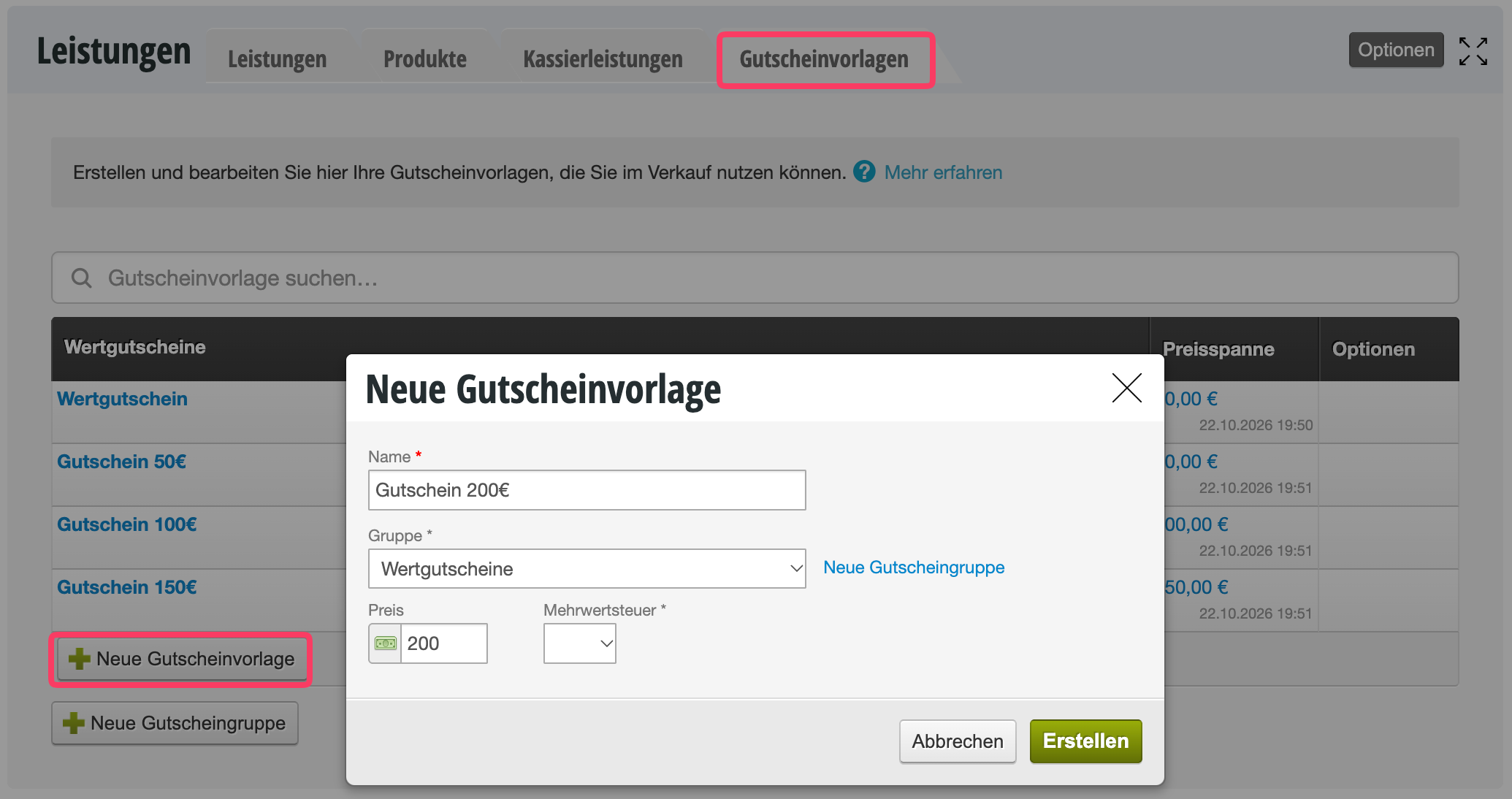
Task: Click the fullscreen expand arrows icon
Action: point(1473,51)
